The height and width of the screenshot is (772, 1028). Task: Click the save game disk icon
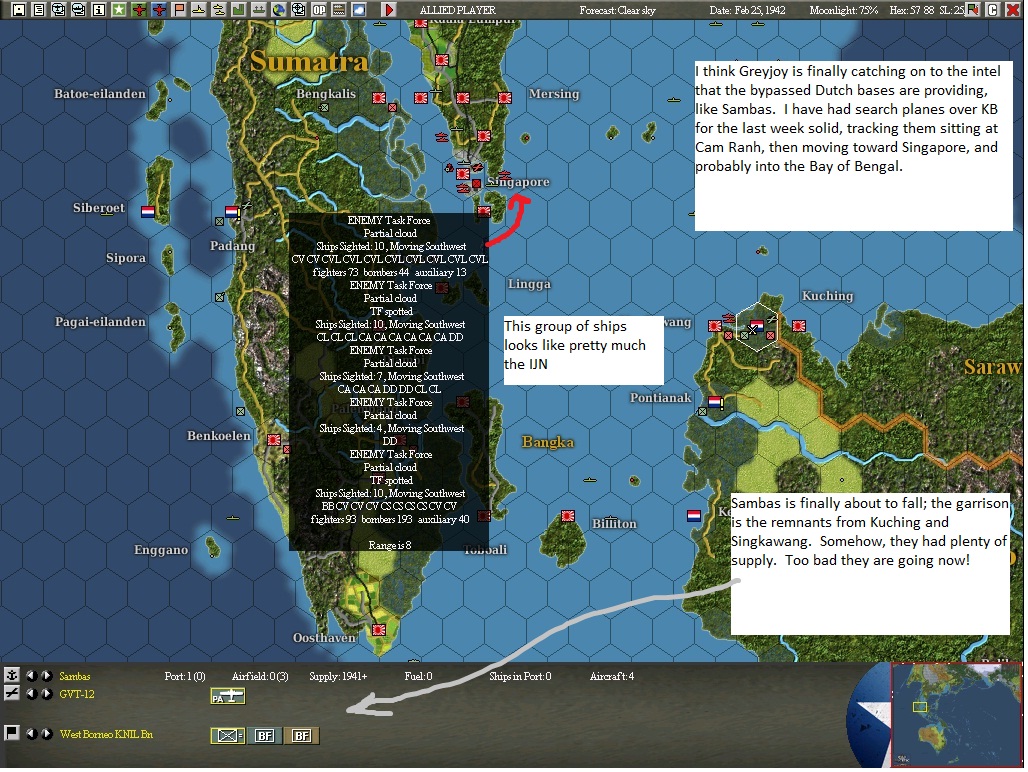pos(19,9)
